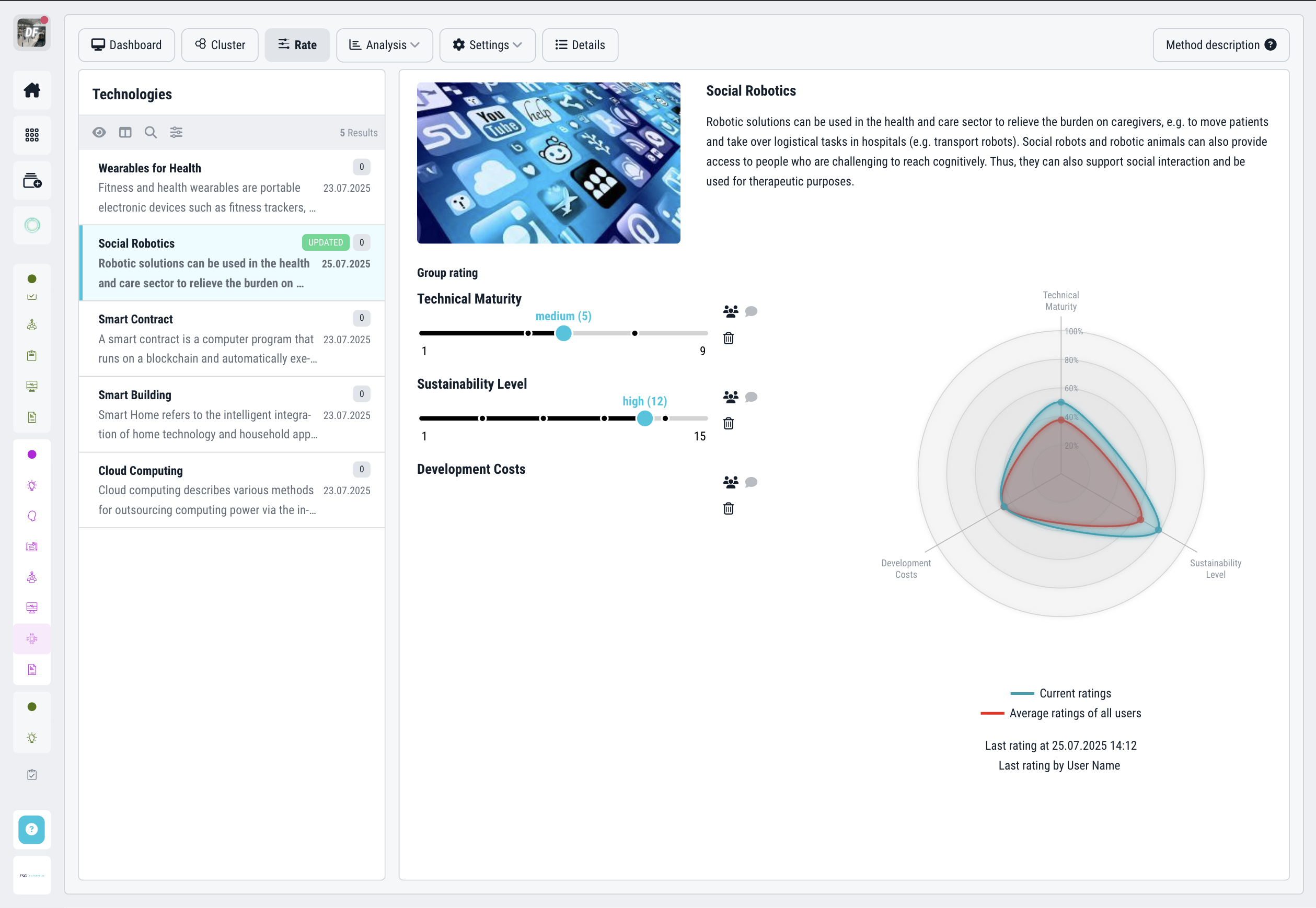Open the filter options above the technology list

pyautogui.click(x=176, y=132)
